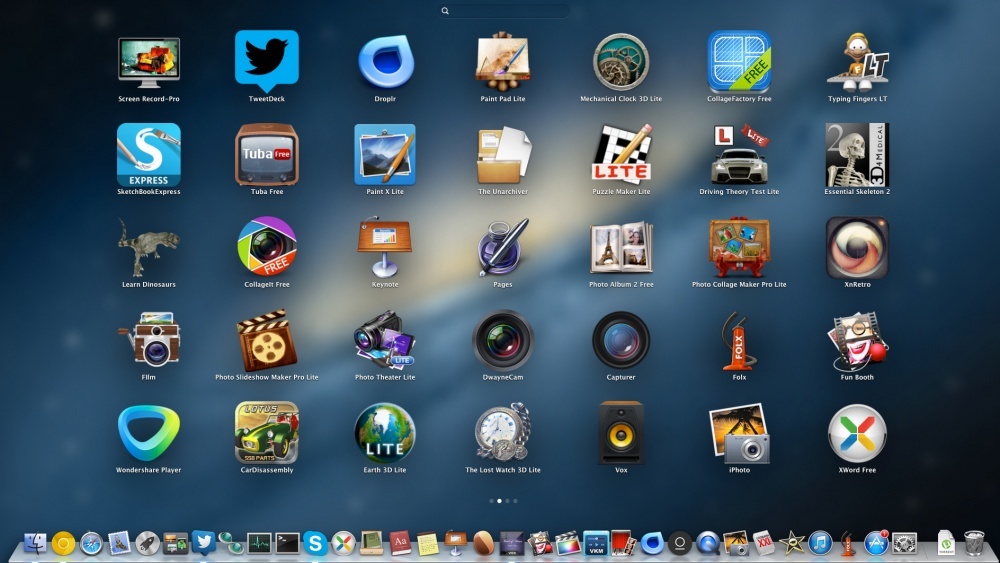The height and width of the screenshot is (563, 1000).
Task: Open Skype in the Dock
Action: (315, 543)
